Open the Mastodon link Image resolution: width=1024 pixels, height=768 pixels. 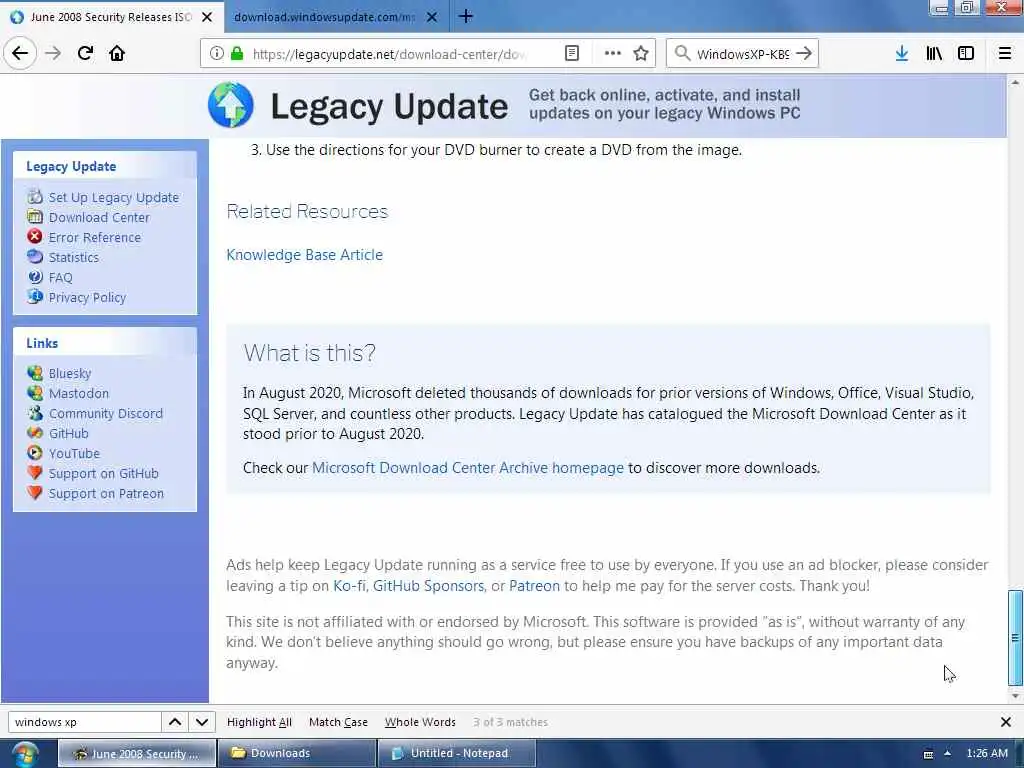coord(79,393)
